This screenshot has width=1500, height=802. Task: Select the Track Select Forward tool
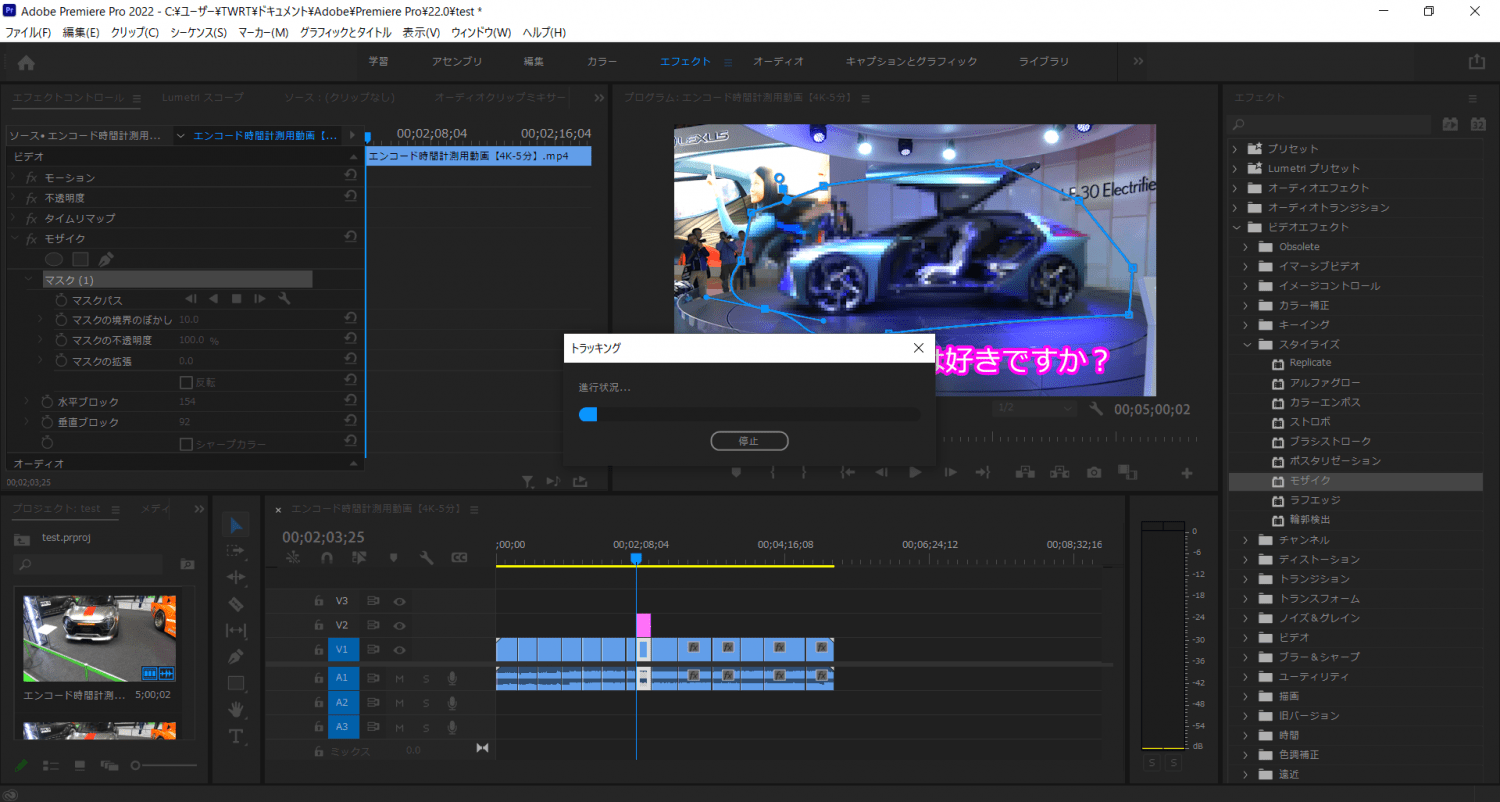236,551
